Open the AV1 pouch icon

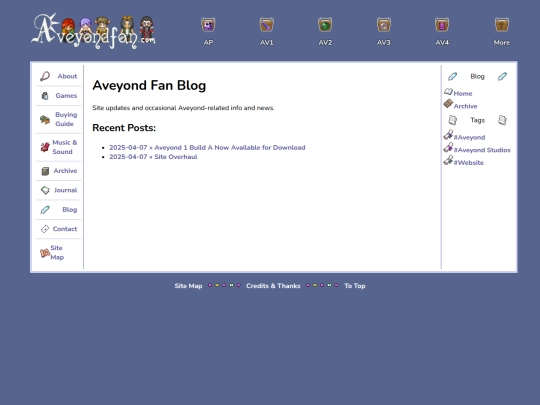[267, 25]
